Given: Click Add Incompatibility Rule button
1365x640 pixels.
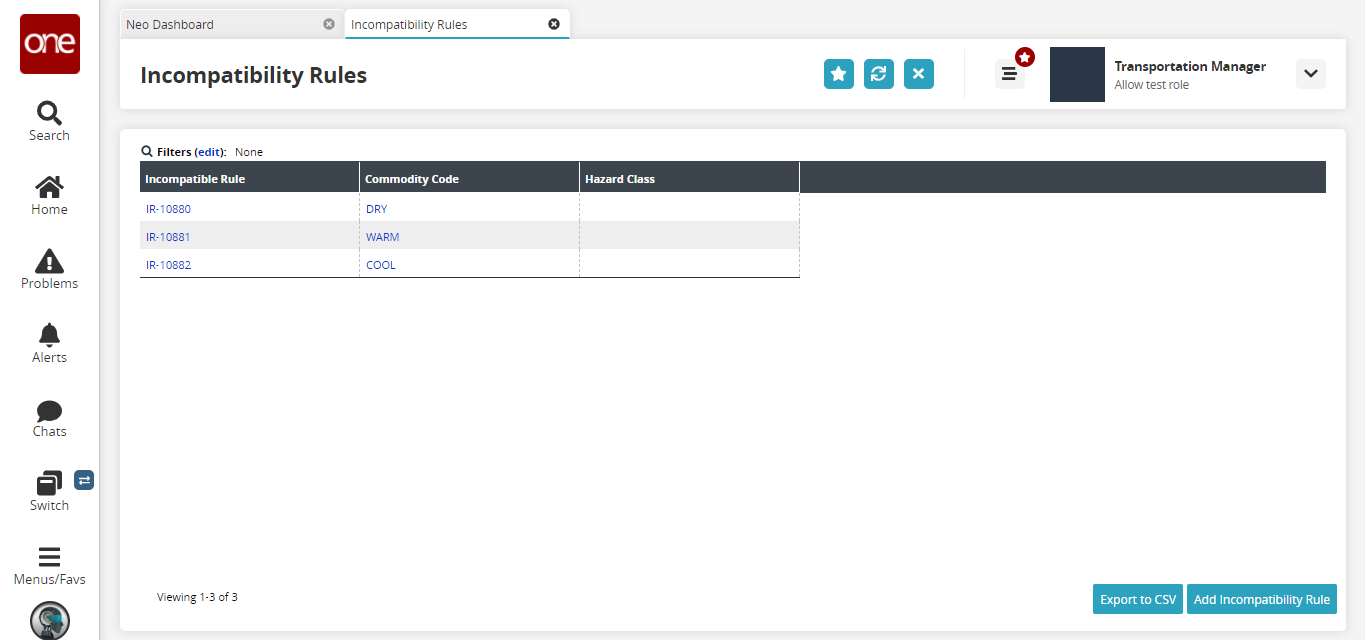Looking at the screenshot, I should pyautogui.click(x=1262, y=599).
